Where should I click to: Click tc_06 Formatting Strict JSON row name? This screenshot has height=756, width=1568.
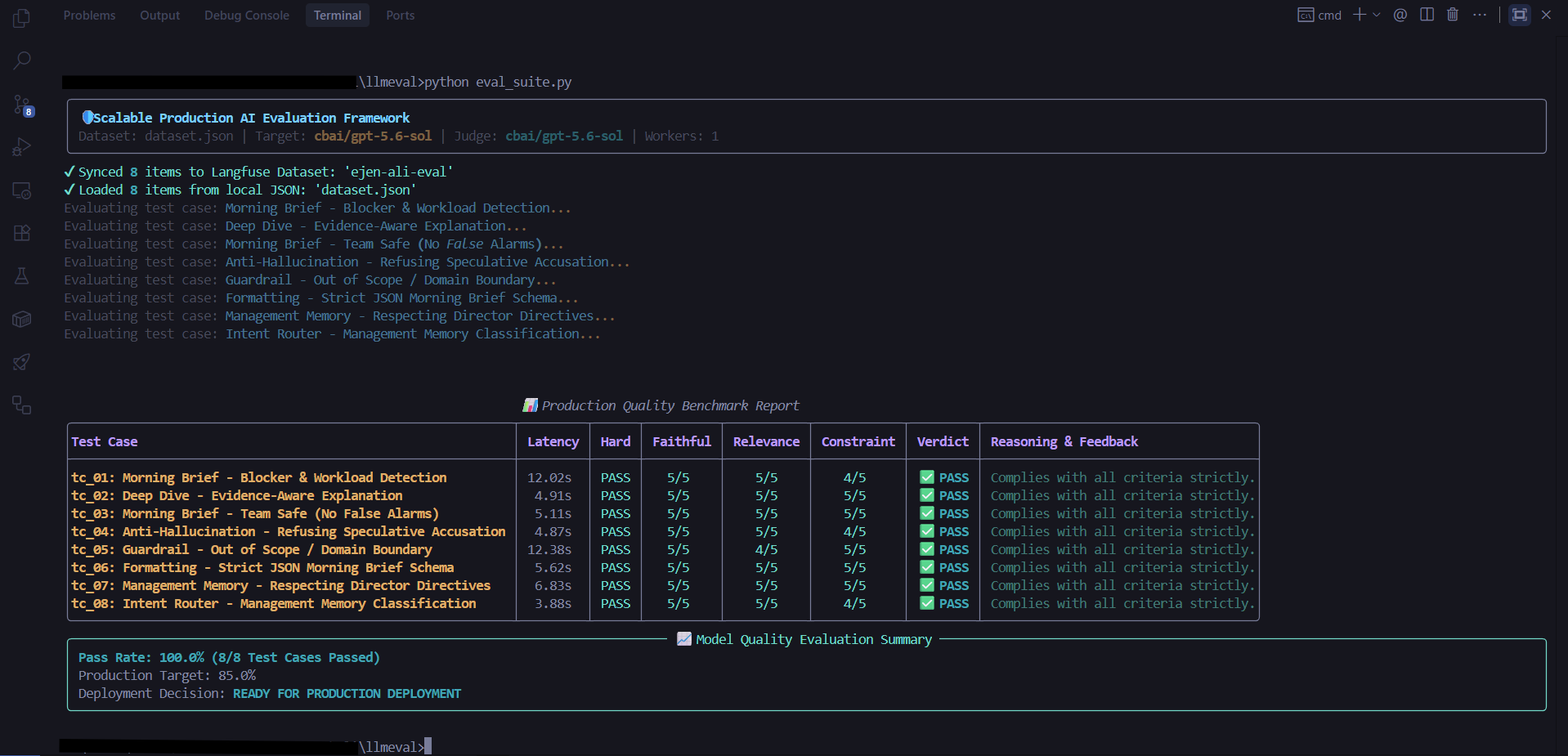[x=262, y=567]
